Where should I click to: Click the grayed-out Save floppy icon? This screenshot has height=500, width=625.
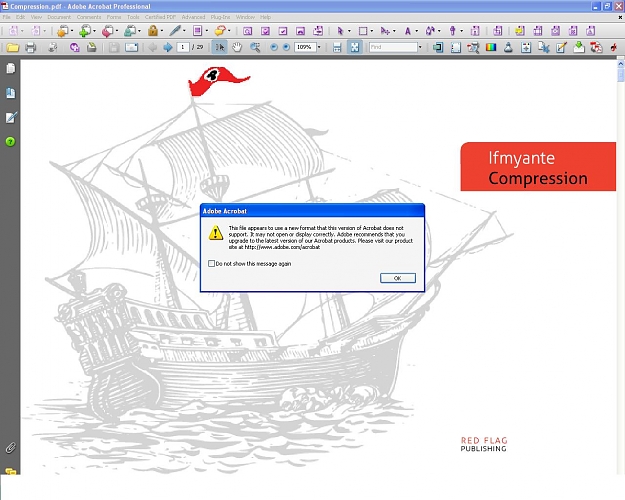tap(114, 47)
